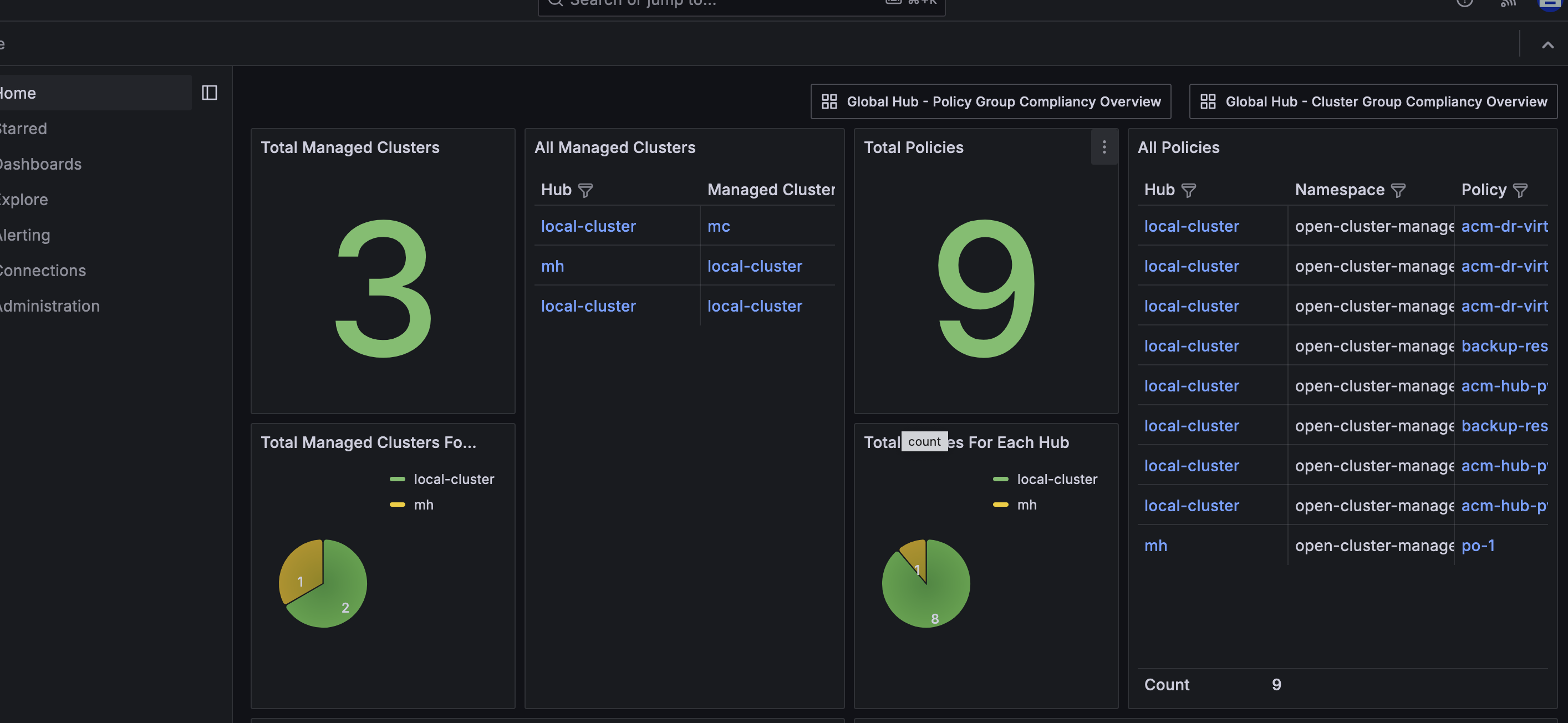Open the Total Policies panel kebab menu
This screenshot has width=1568, height=723.
tap(1104, 147)
